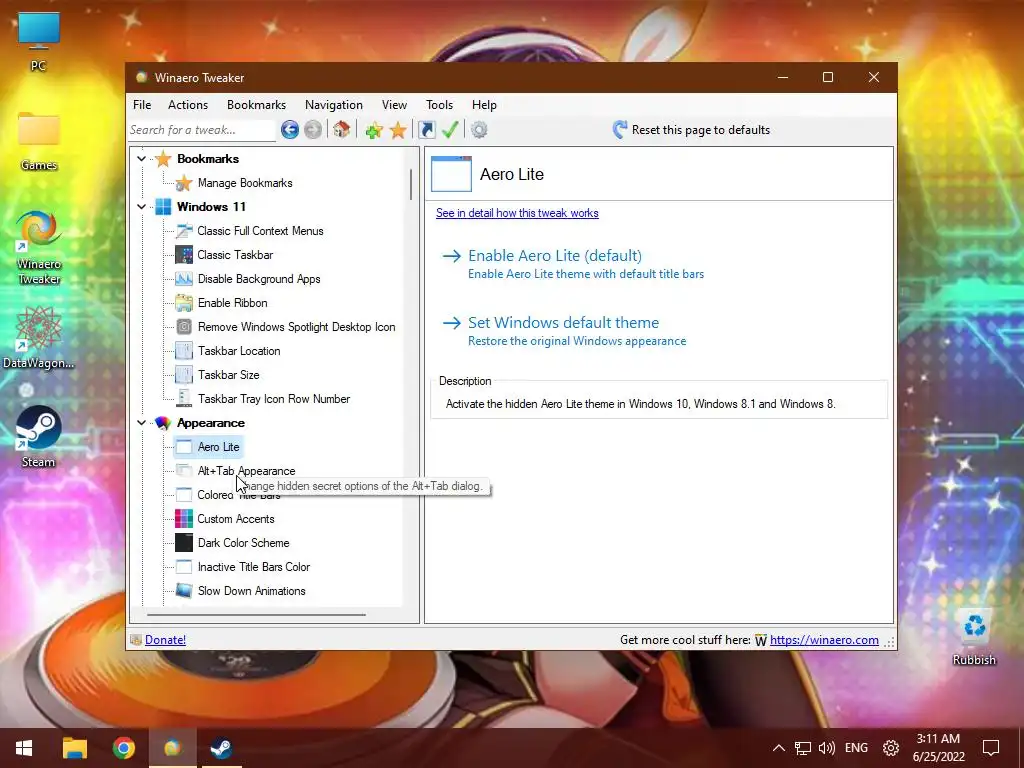Click the Slow Down Animations icon

(x=184, y=591)
